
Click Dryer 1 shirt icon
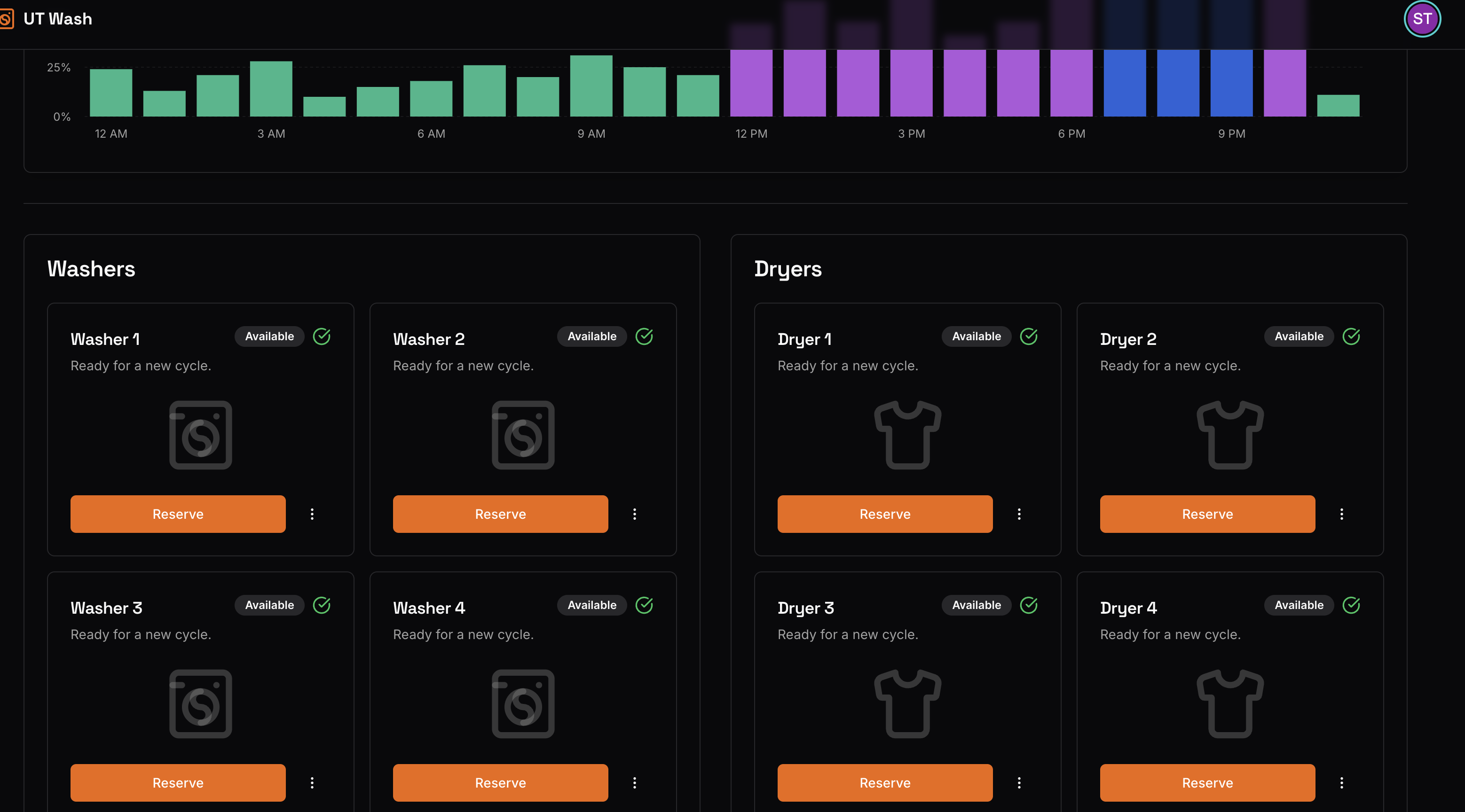pyautogui.click(x=907, y=435)
